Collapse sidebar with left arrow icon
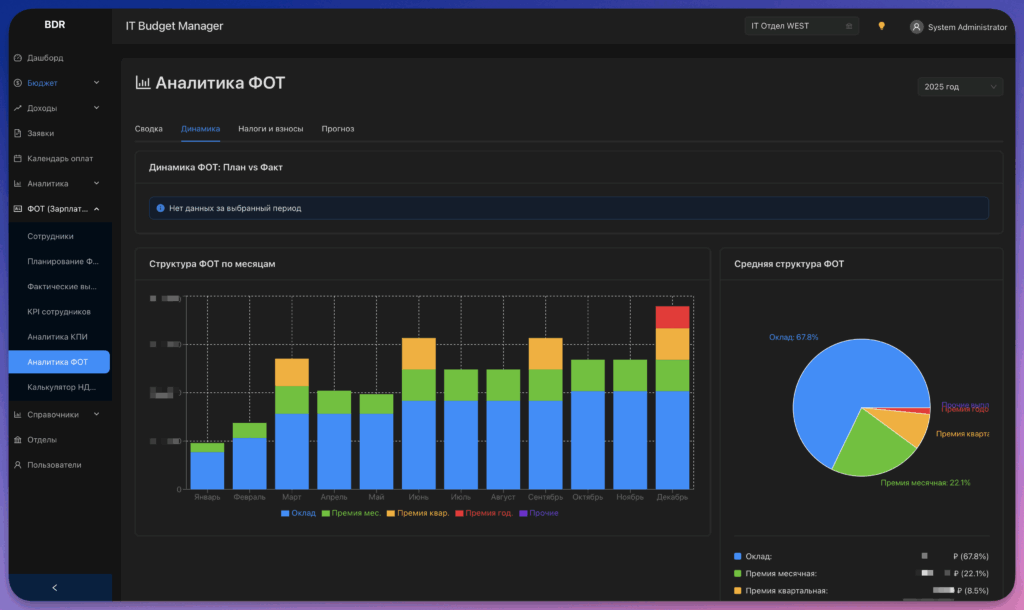Viewport: 1024px width, 610px height. (55, 588)
